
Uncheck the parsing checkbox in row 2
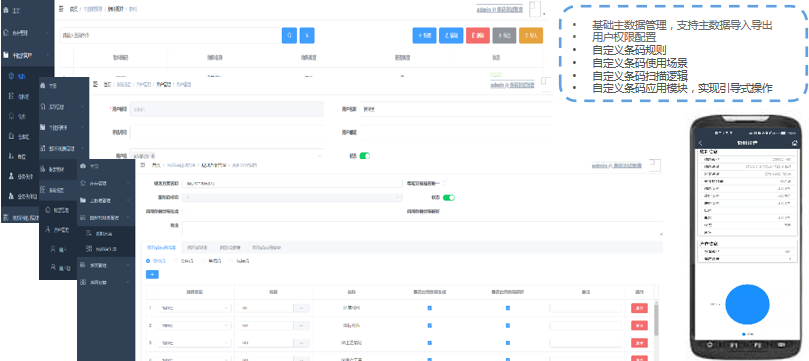[x=508, y=325]
